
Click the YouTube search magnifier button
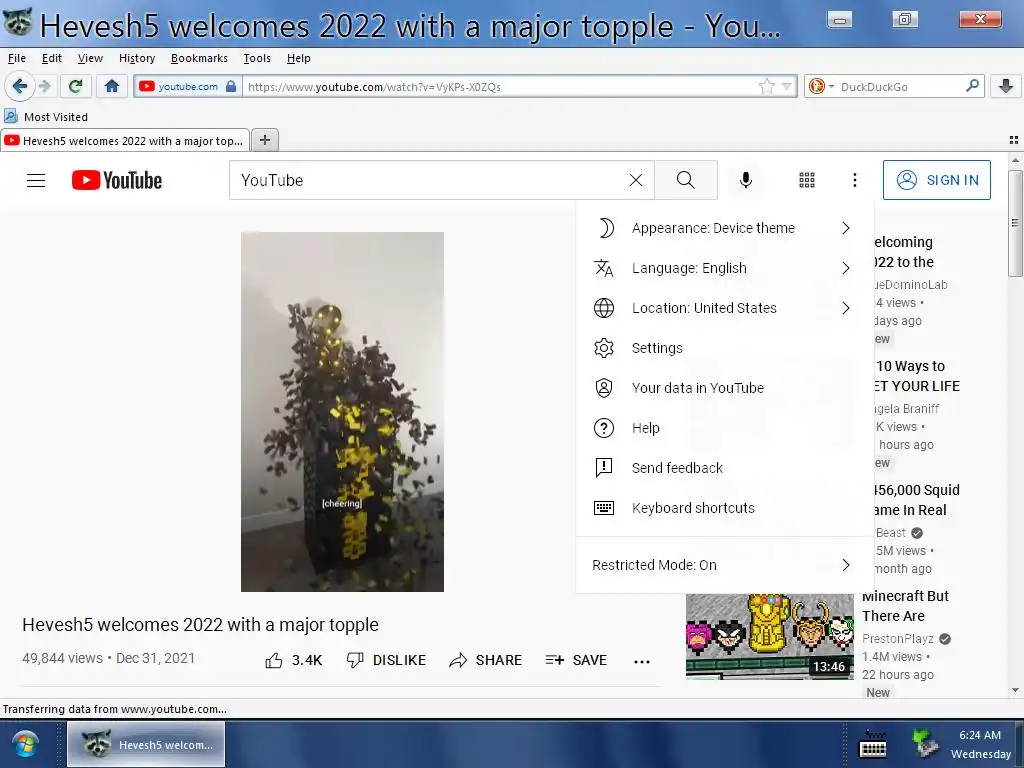(686, 180)
